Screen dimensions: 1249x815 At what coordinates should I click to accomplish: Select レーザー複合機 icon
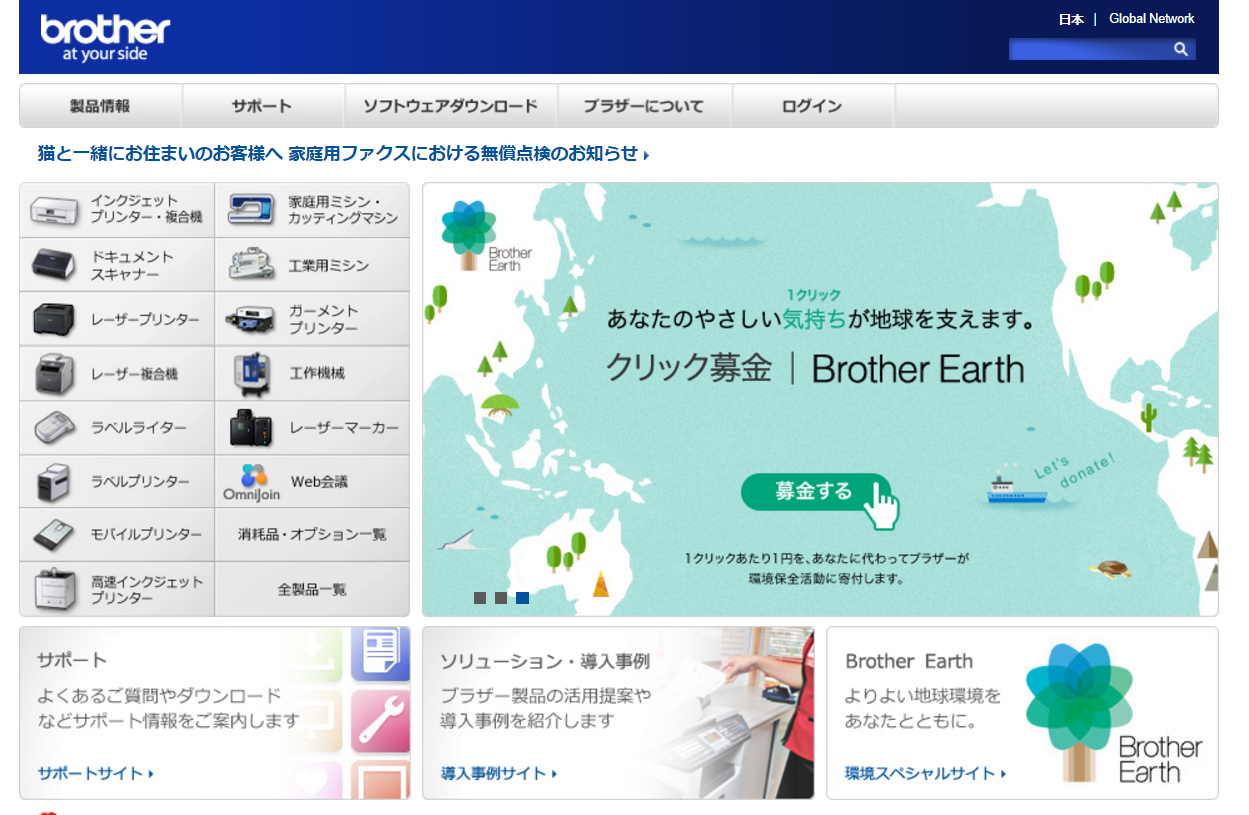54,373
